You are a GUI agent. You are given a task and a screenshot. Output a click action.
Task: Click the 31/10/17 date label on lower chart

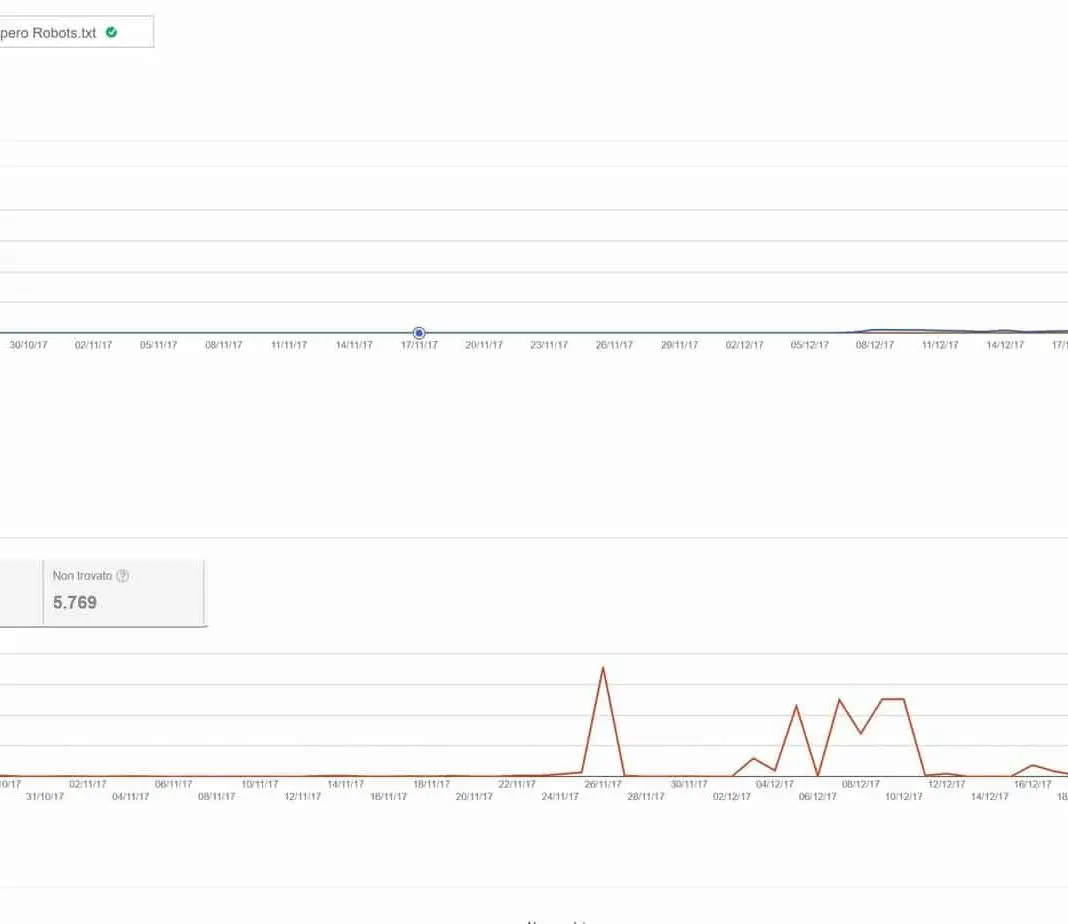45,797
